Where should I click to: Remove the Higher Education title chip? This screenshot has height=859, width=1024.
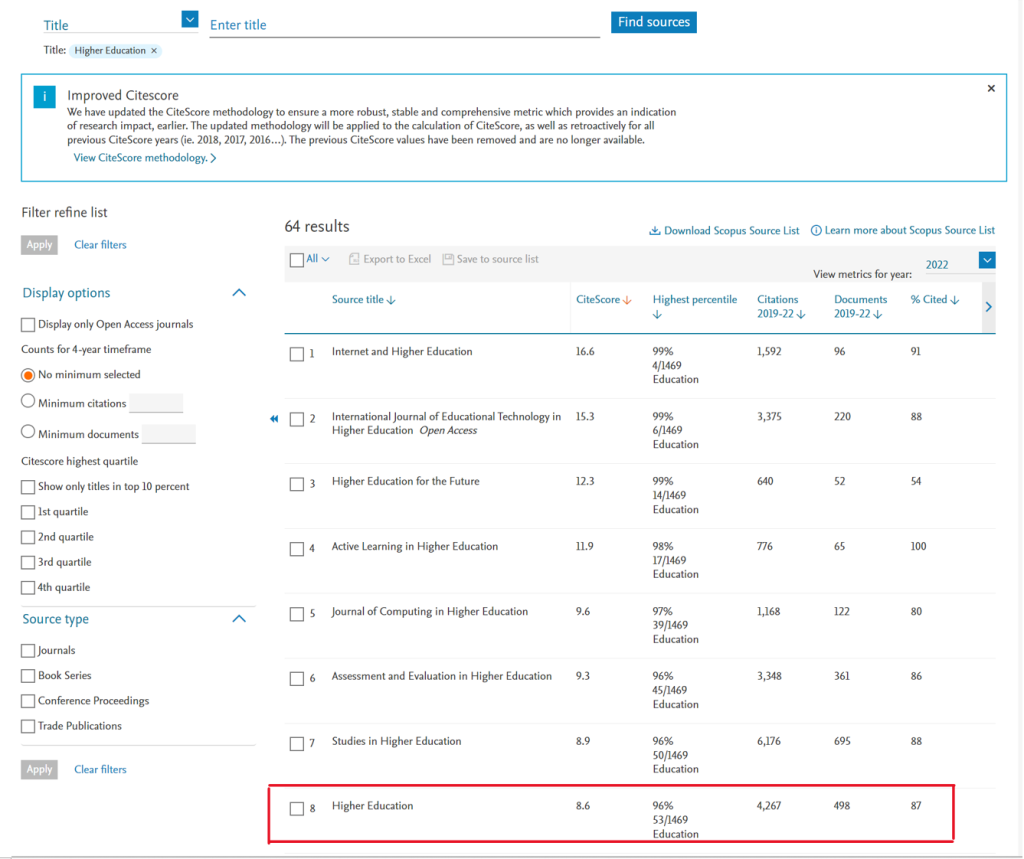(x=154, y=50)
